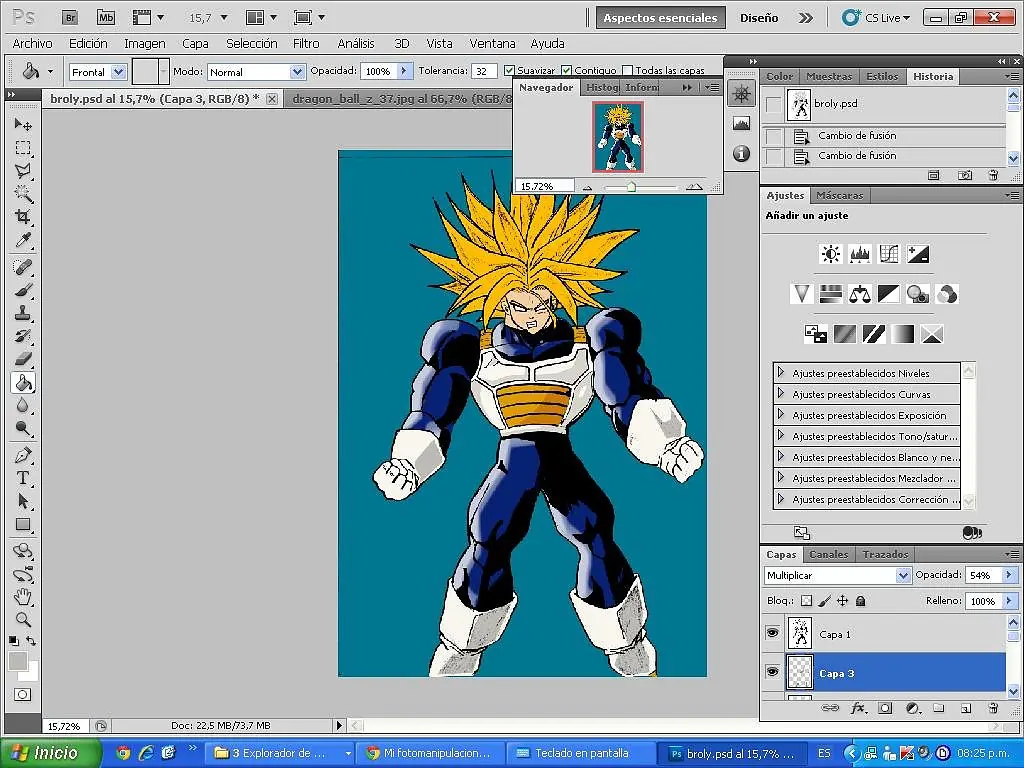Add a Levels adjustment
Viewport: 1024px width, 768px height.
tap(859, 254)
